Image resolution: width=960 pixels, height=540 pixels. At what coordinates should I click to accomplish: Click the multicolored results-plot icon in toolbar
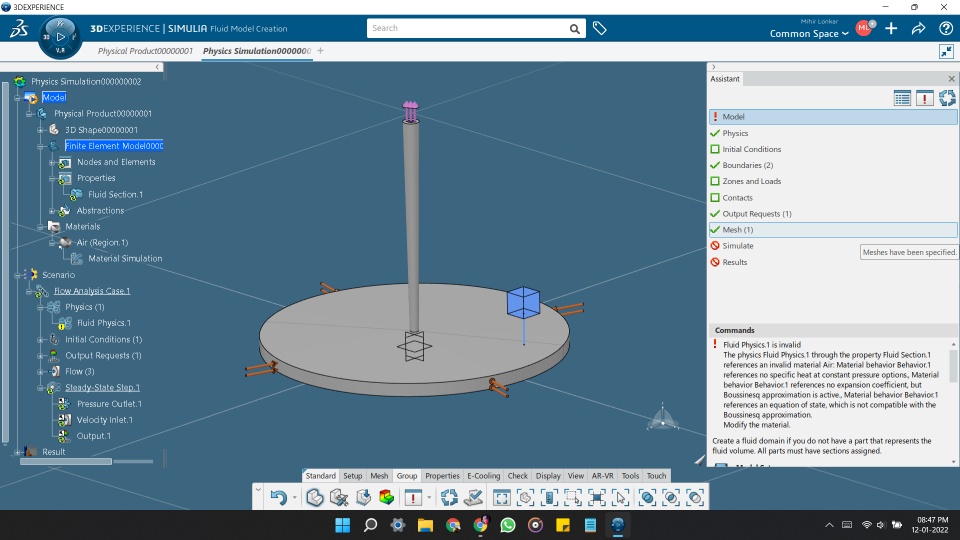[386, 497]
